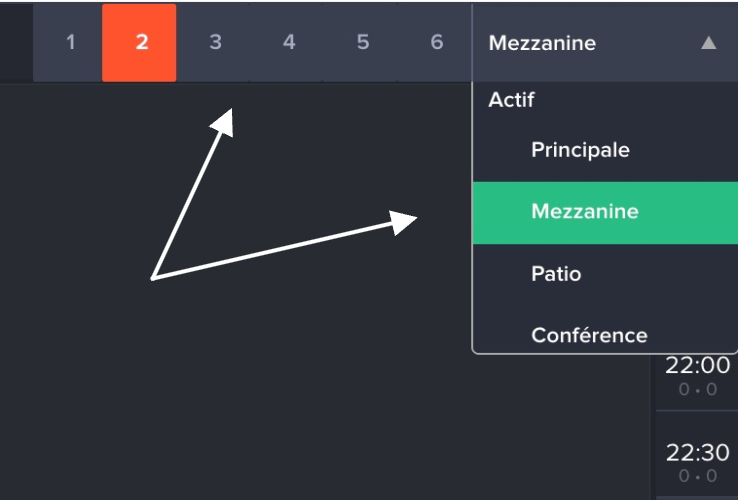
Task: Collapse the room list with the triangle arrow
Action: coord(708,43)
